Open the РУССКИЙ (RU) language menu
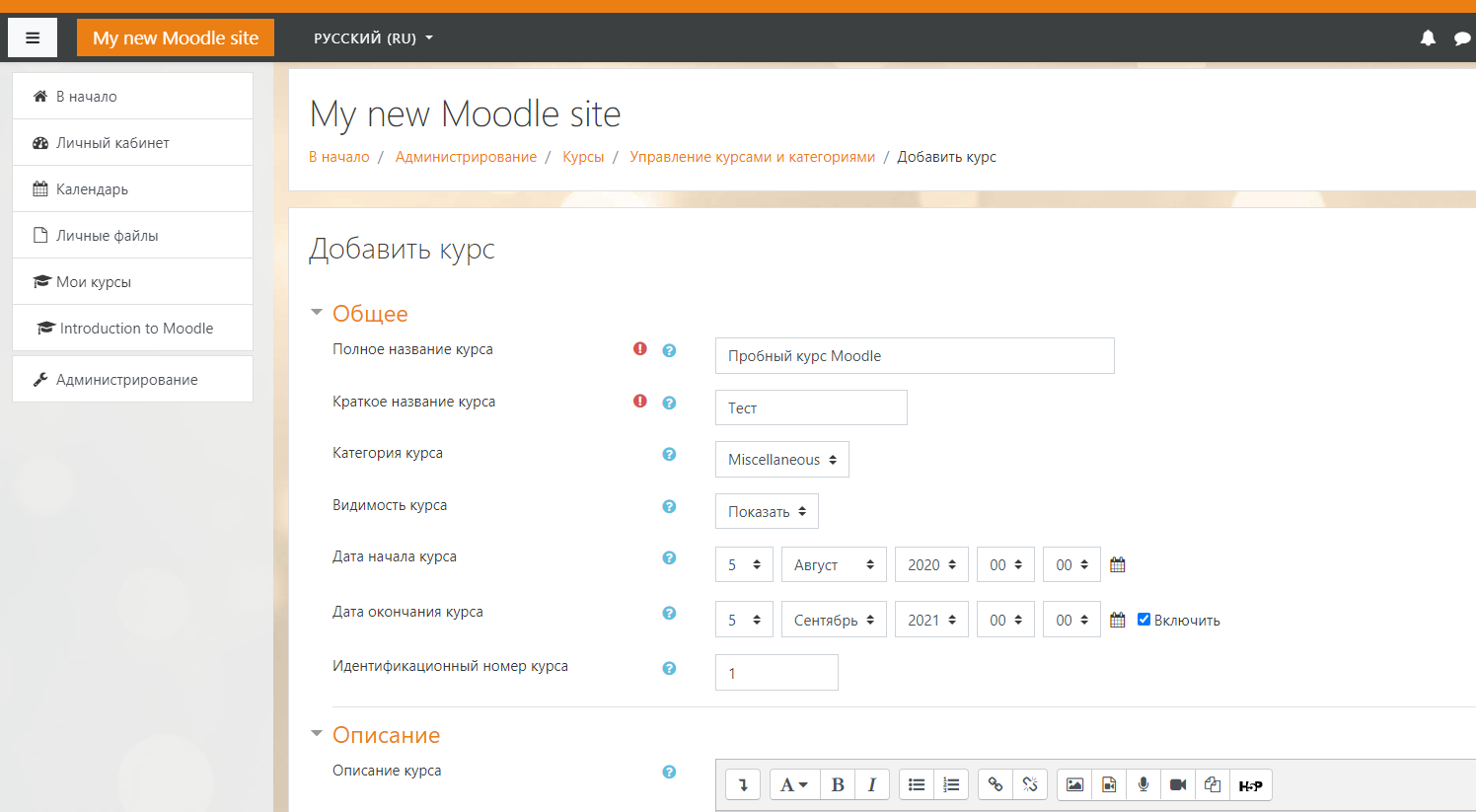Image resolution: width=1476 pixels, height=812 pixels. 373,38
